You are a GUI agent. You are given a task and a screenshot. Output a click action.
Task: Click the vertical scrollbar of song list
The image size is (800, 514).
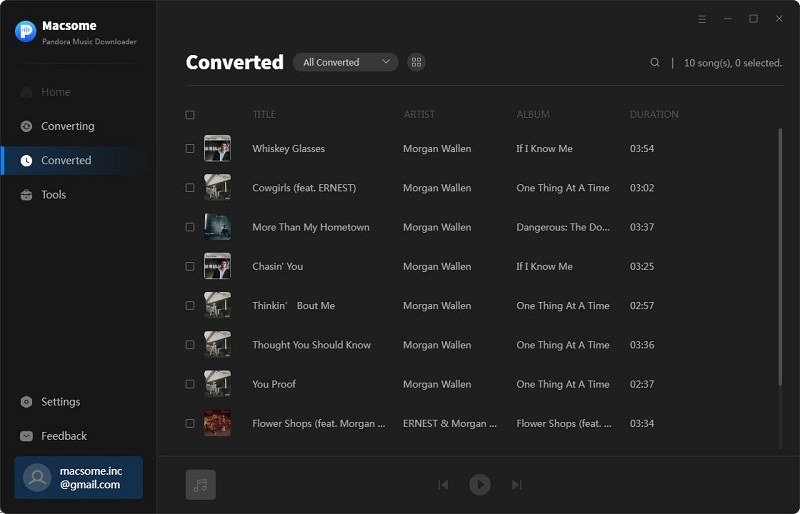[x=780, y=257]
